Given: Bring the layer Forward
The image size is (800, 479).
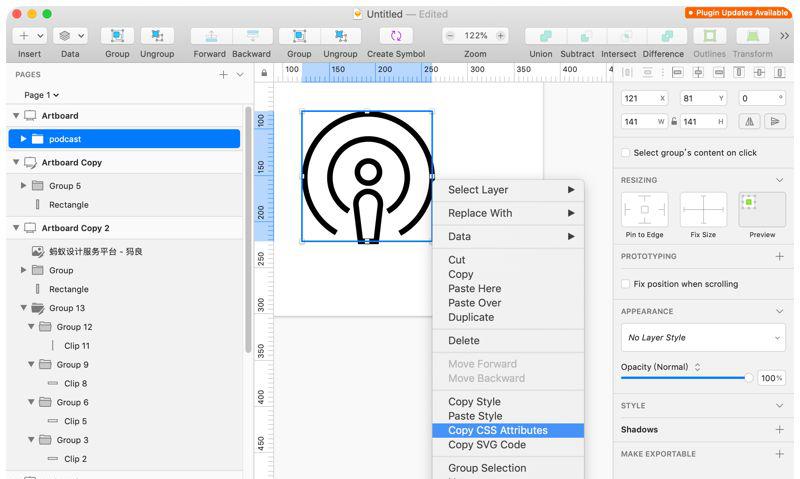Looking at the screenshot, I should [211, 36].
